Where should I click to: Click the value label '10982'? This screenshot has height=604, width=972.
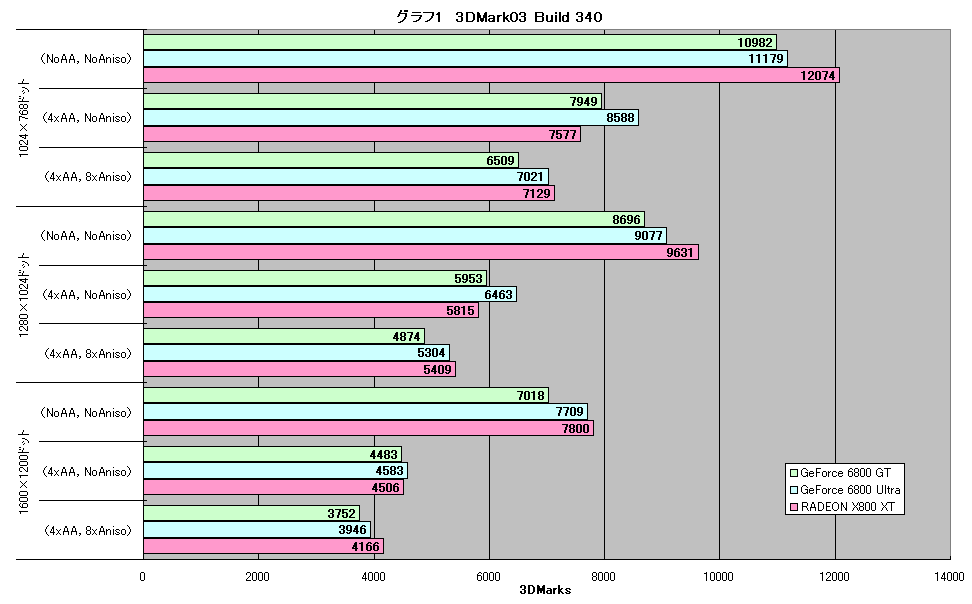click(754, 42)
